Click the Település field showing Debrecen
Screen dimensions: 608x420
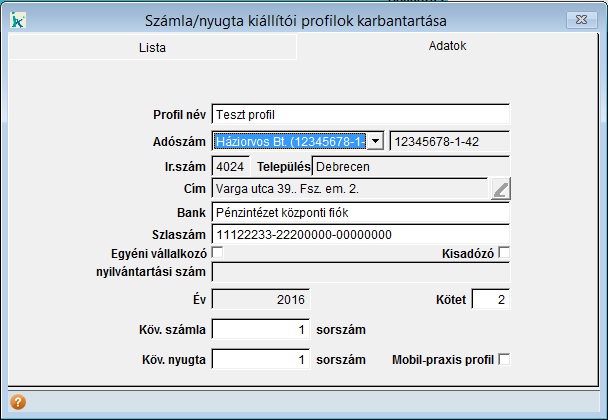point(410,165)
